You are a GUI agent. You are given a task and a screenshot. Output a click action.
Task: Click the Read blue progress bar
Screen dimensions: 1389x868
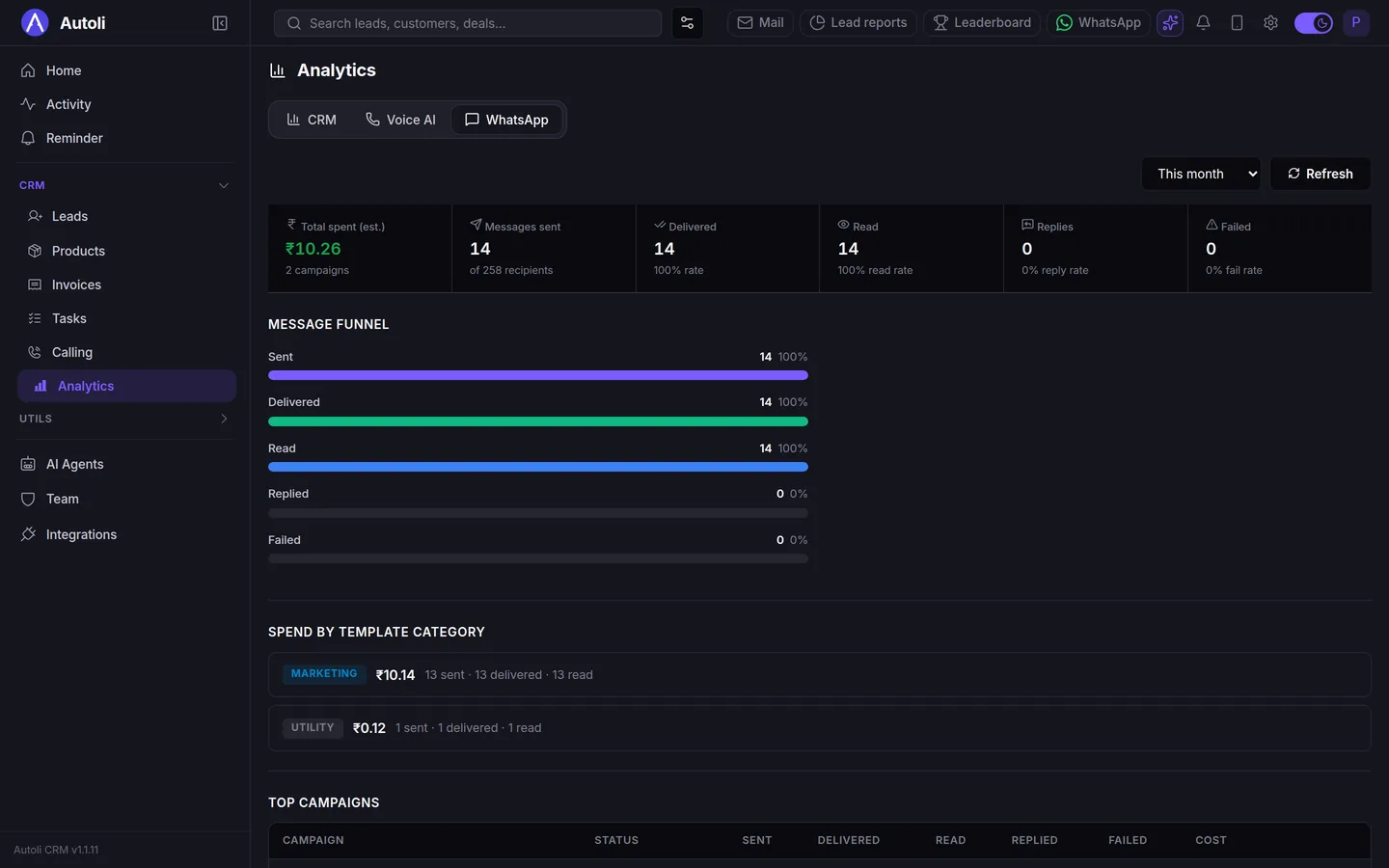(538, 467)
